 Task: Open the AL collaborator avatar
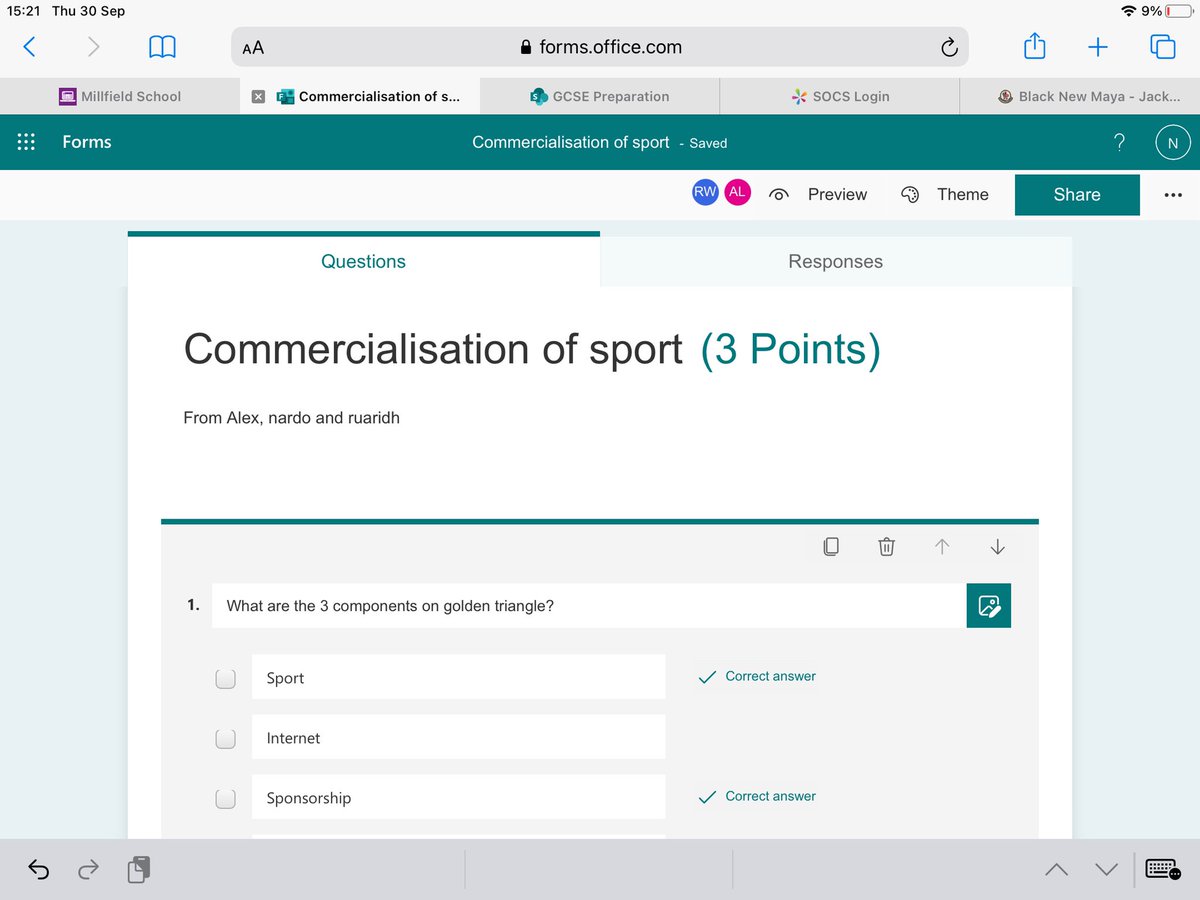coord(737,193)
